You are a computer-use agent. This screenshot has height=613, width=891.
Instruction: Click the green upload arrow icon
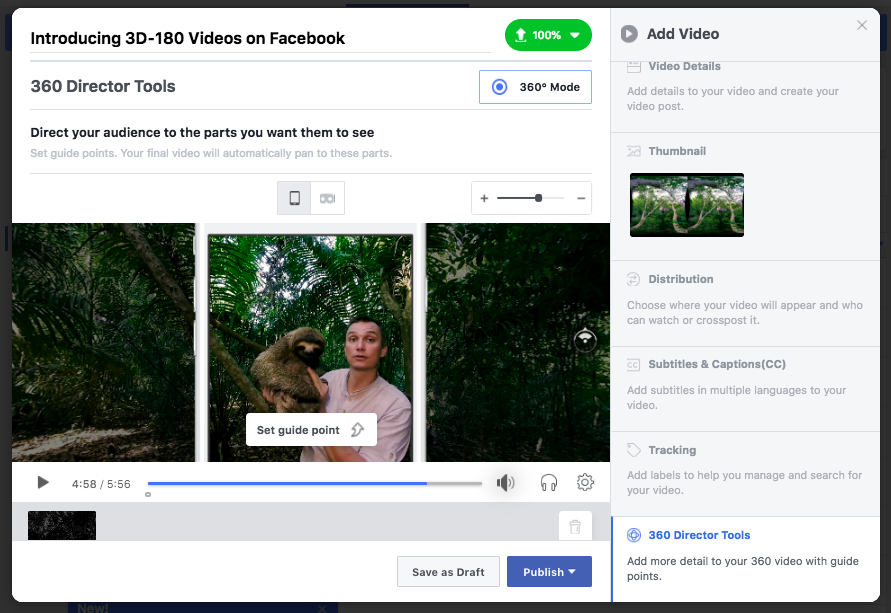[521, 35]
